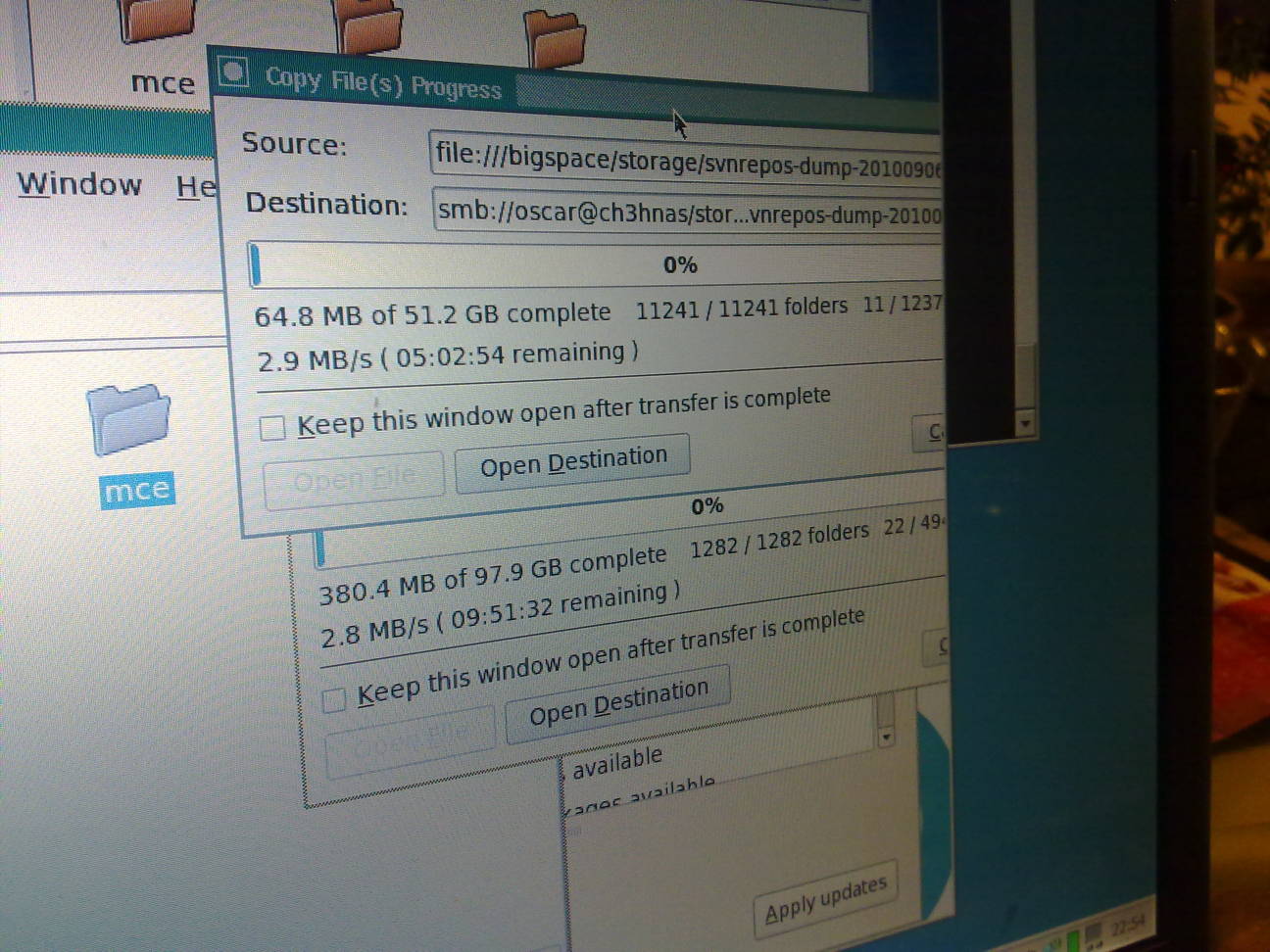
Task: Click Open Destination in the rear copy dialog
Action: [x=617, y=702]
